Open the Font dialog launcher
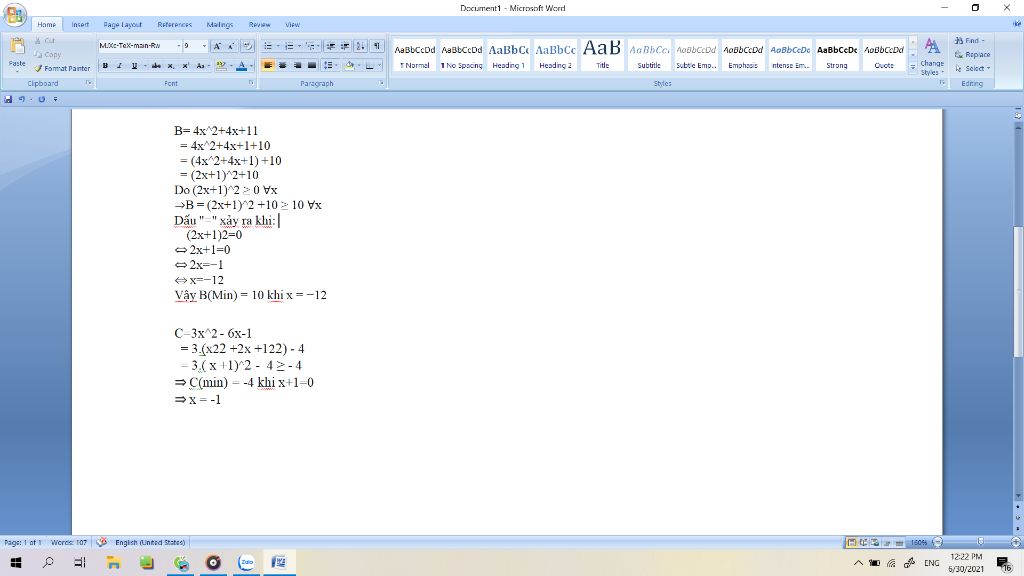1024x576 pixels. pos(251,83)
